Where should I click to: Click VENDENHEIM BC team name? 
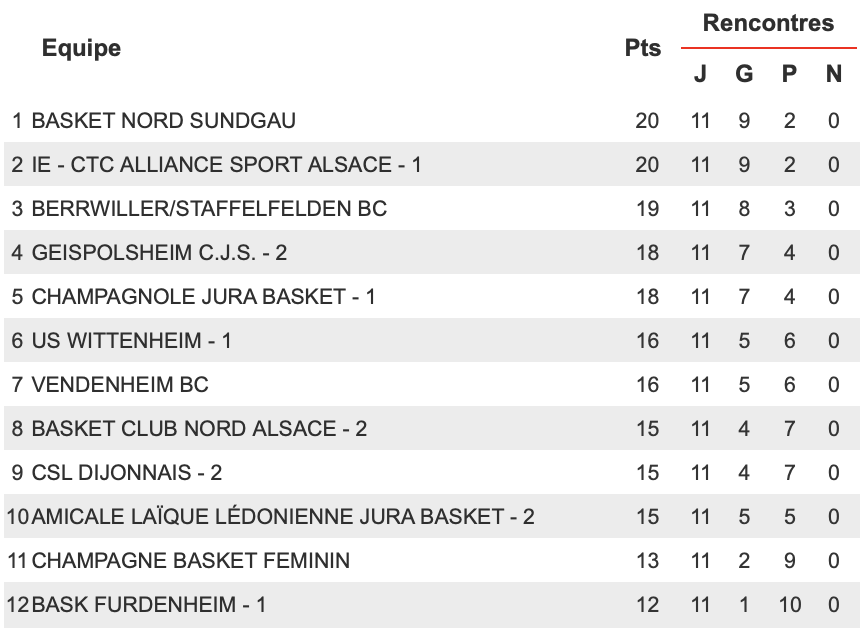point(120,384)
